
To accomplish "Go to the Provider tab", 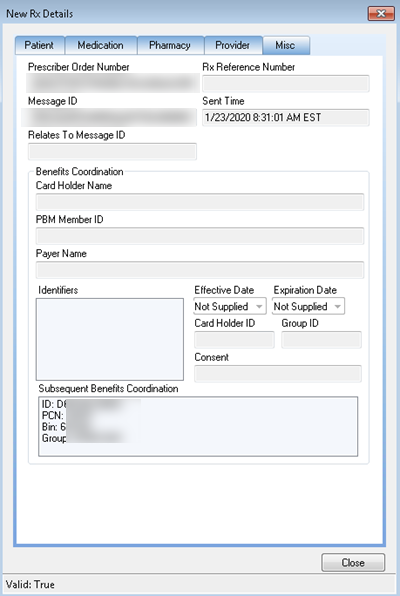I will [233, 46].
